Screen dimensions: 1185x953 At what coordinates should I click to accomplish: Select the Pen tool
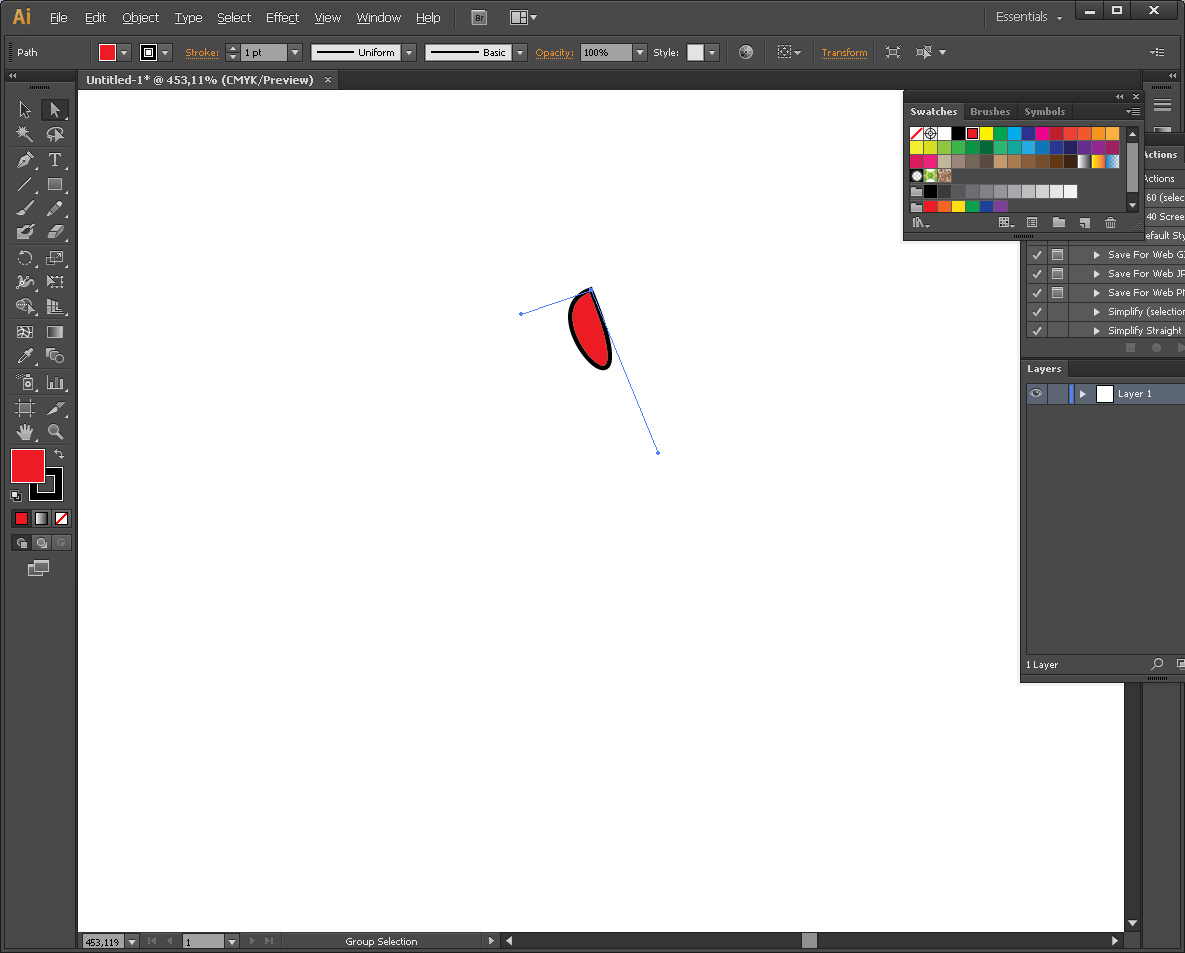click(x=25, y=160)
